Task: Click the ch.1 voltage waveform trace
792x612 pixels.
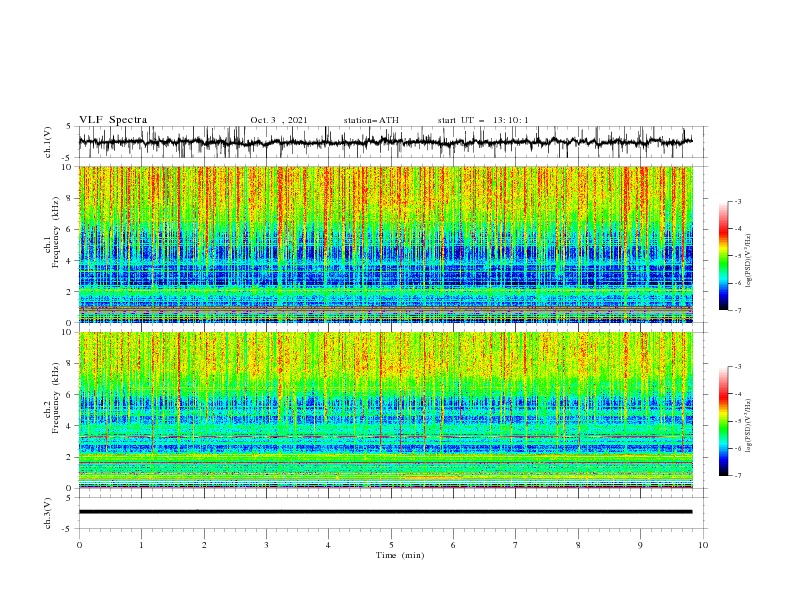Action: pyautogui.click(x=385, y=142)
